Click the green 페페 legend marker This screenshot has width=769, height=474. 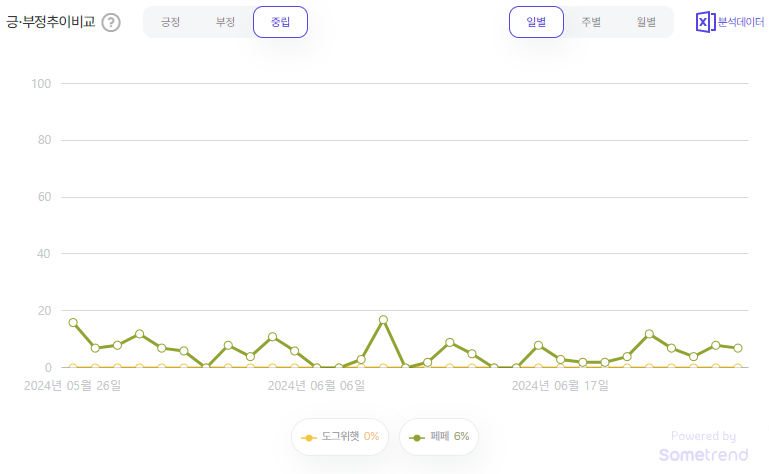416,438
